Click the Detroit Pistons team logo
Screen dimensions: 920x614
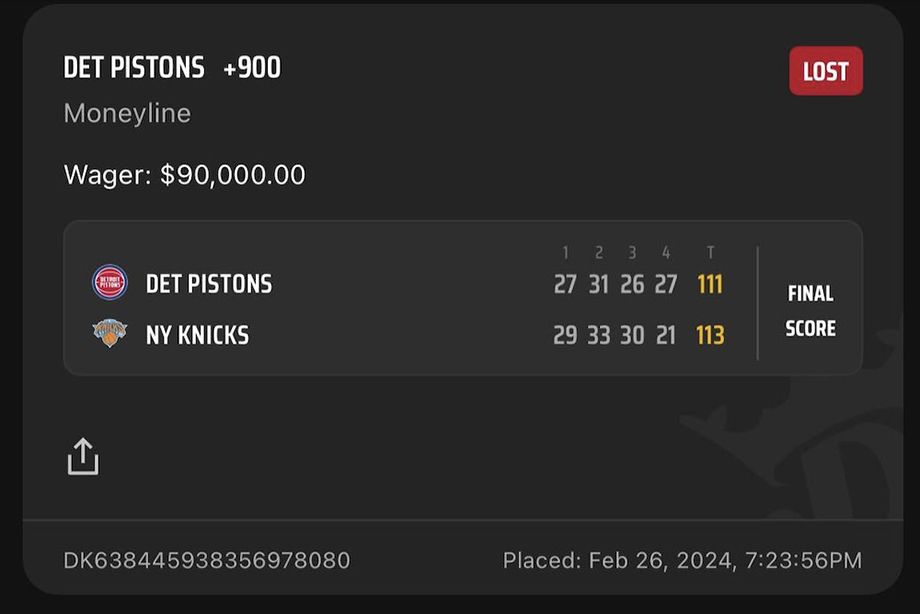[110, 283]
